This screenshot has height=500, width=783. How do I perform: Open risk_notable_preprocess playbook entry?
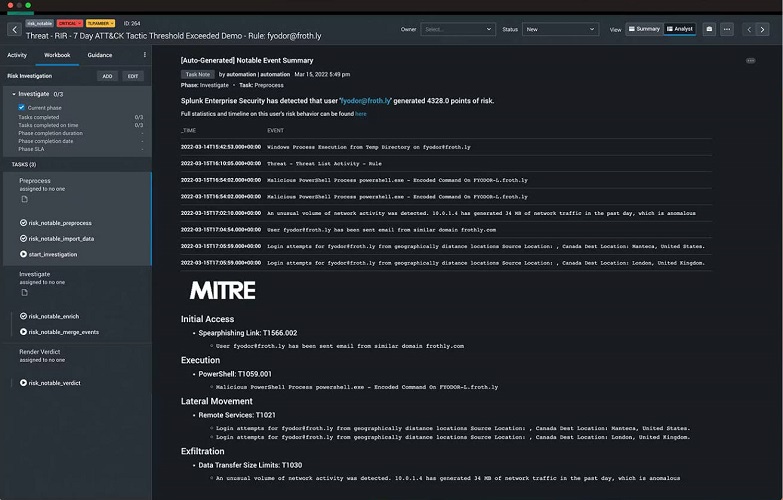(x=60, y=223)
